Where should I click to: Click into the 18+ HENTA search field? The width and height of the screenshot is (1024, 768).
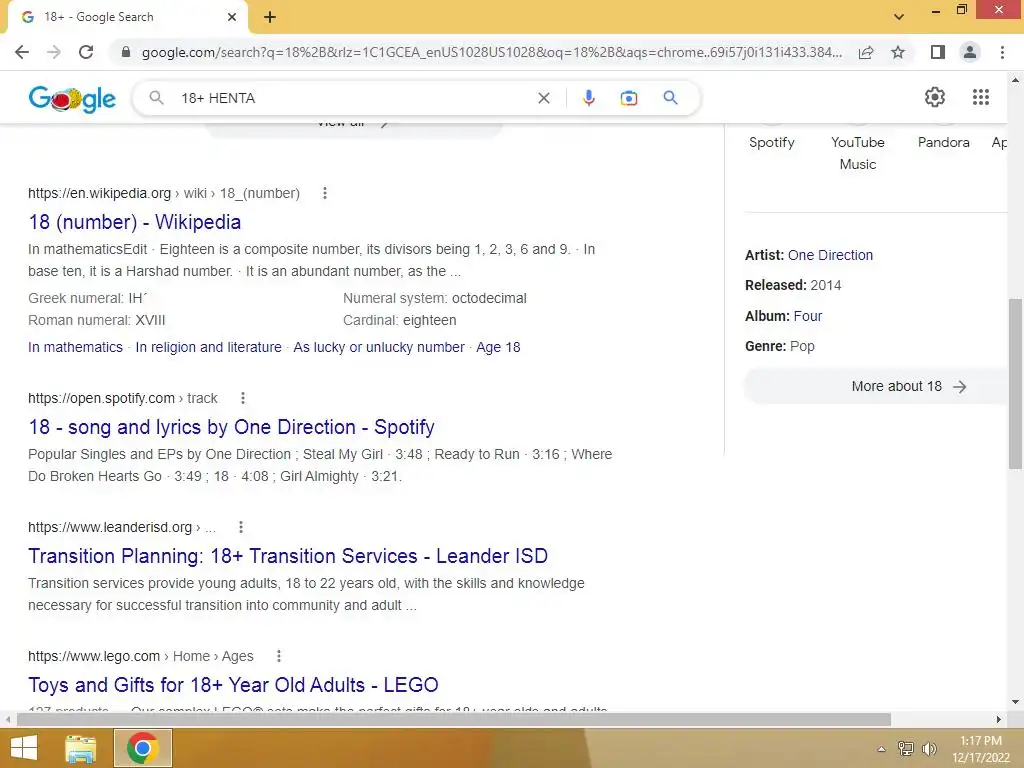pyautogui.click(x=353, y=98)
